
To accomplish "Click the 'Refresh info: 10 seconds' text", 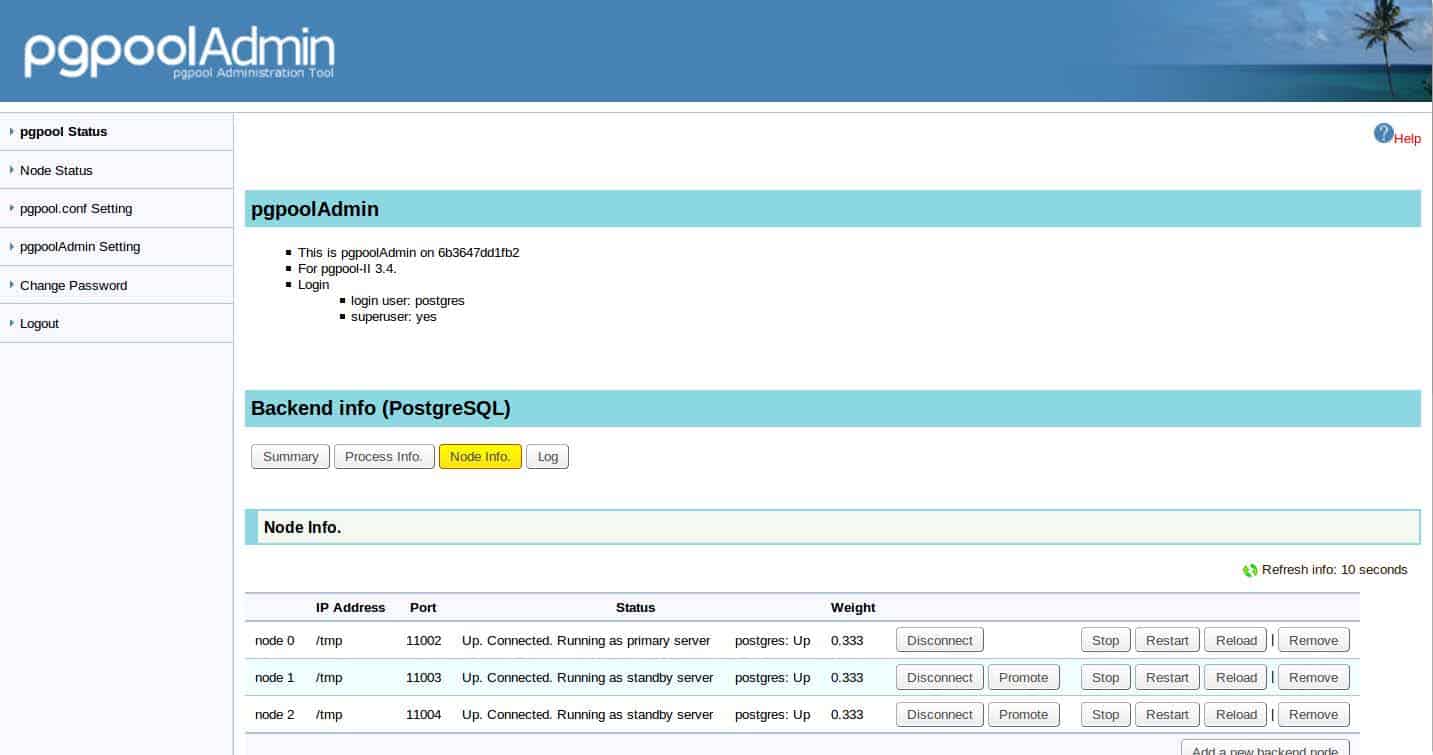I will coord(1334,570).
